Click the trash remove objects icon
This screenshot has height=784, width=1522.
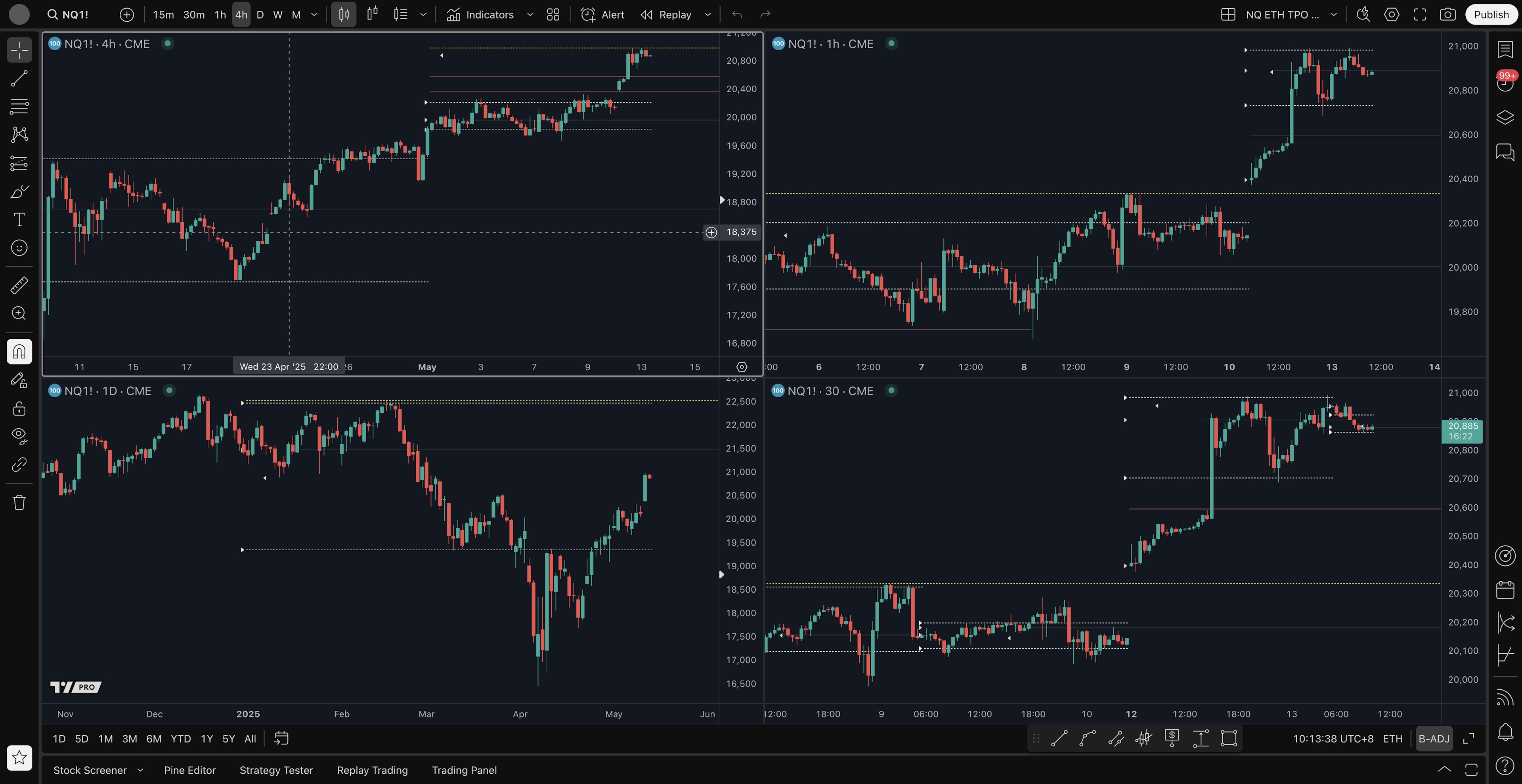click(x=19, y=502)
